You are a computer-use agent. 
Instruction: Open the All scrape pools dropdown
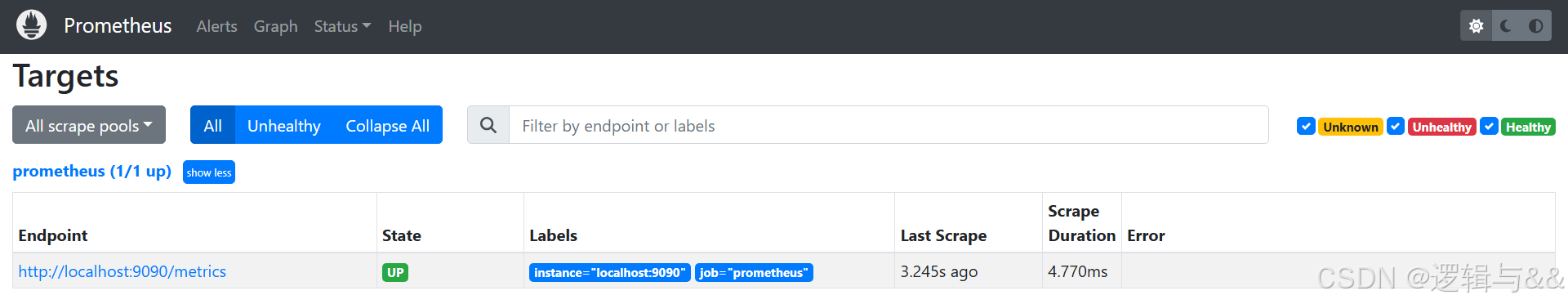click(x=89, y=125)
